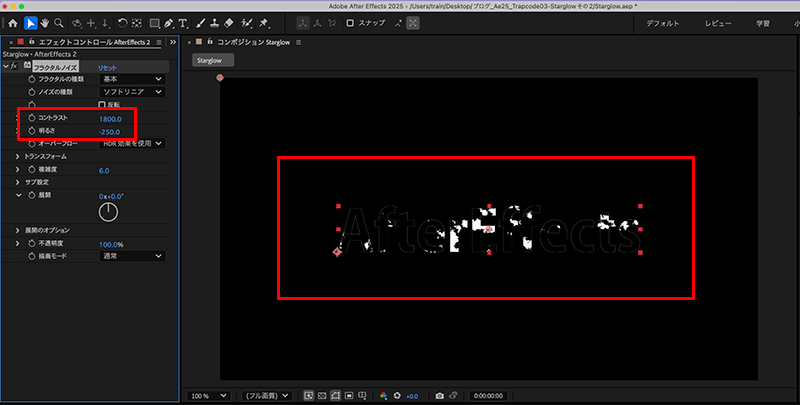The image size is (800, 405).
Task: Select the Pan Behind anchor point tool
Action: coord(136,23)
